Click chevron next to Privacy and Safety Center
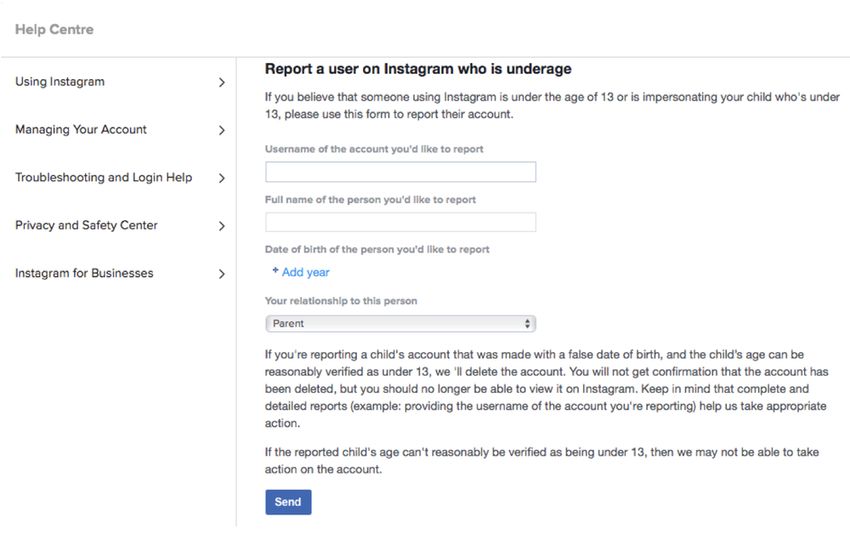 click(x=221, y=226)
